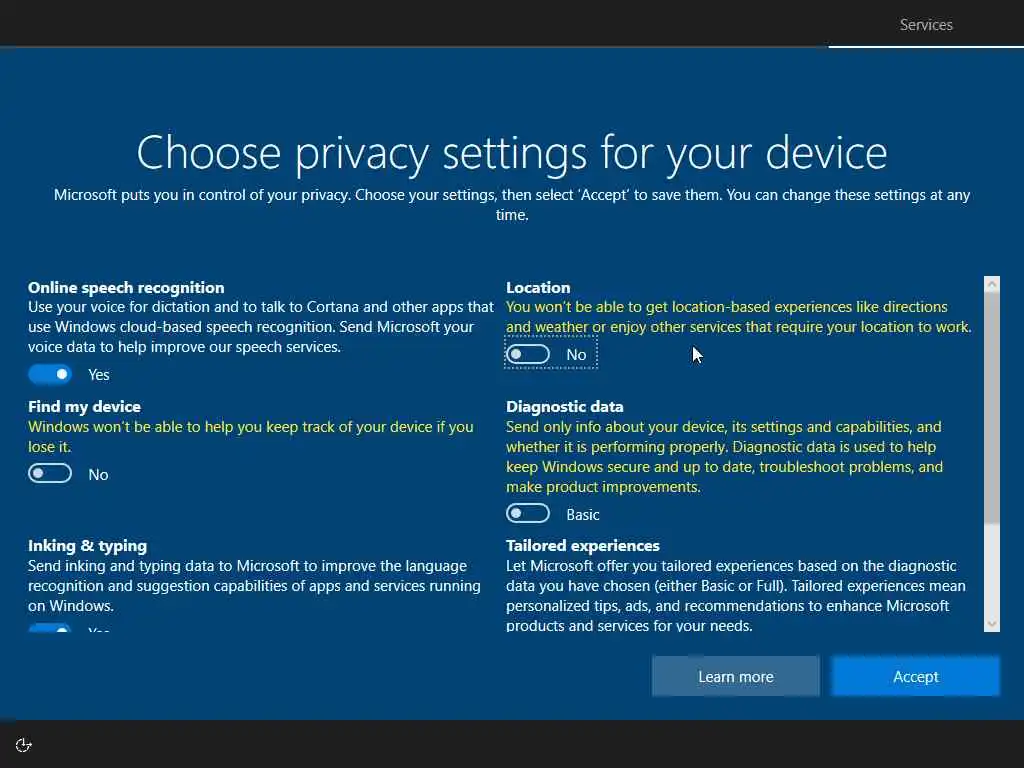This screenshot has width=1024, height=768.
Task: Click the Tailored experiences heading
Action: click(x=583, y=545)
